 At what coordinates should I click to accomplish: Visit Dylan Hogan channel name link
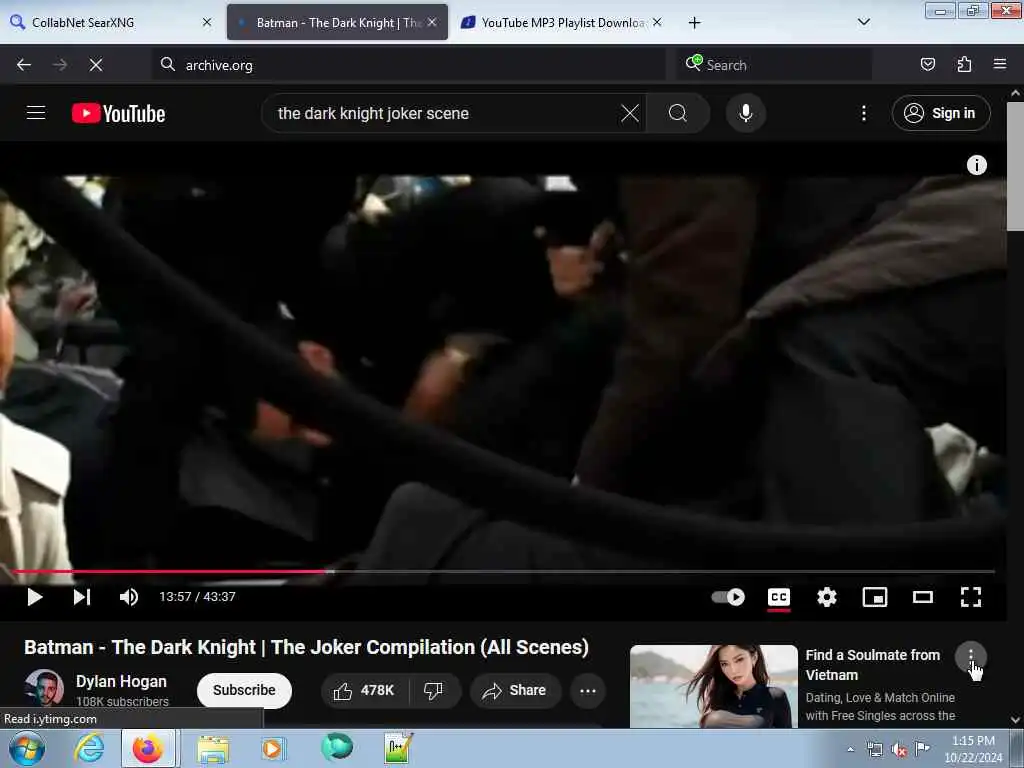pos(121,681)
